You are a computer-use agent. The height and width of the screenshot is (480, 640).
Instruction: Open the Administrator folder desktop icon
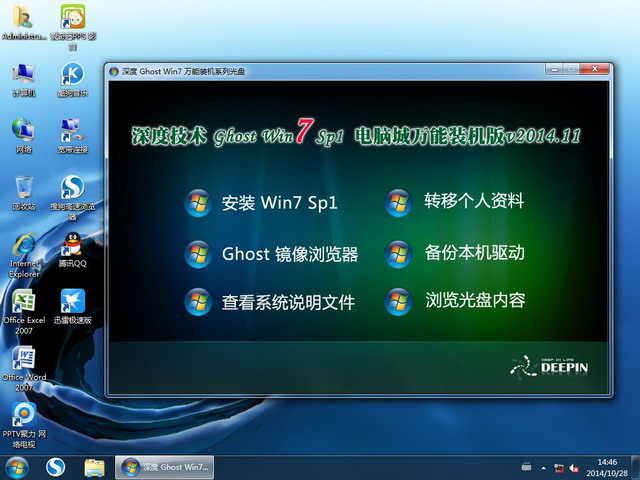(24, 22)
